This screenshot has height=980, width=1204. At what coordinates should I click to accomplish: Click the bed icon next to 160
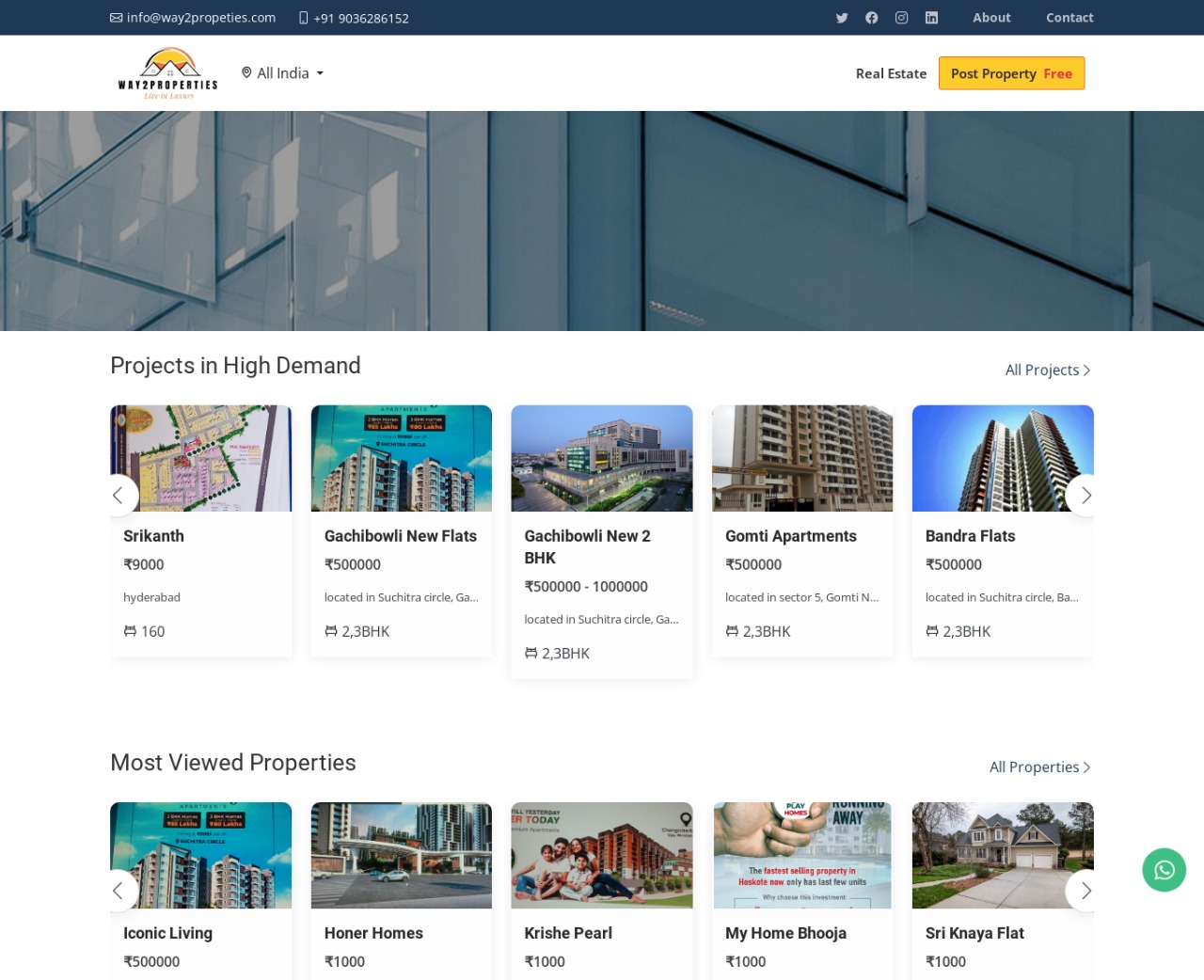(130, 632)
